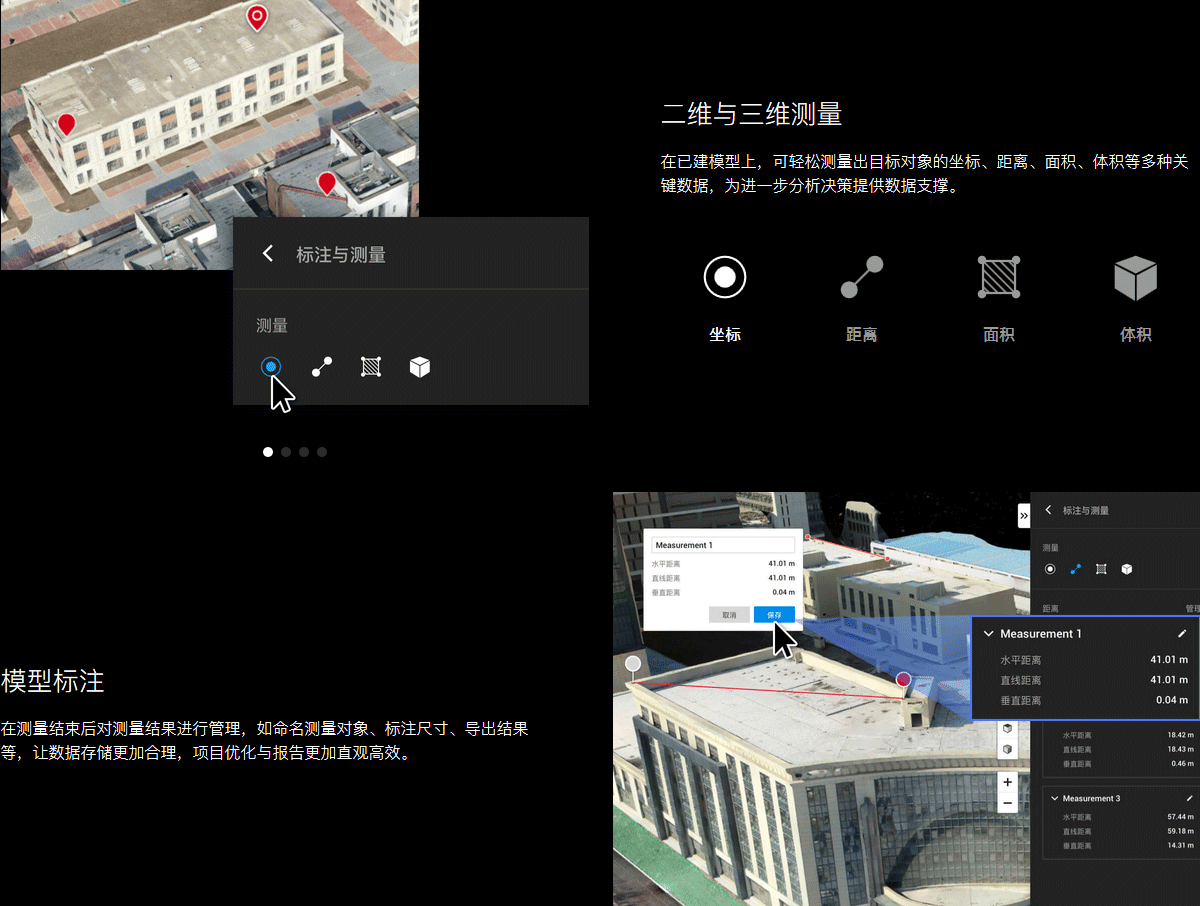The image size is (1200, 906).
Task: Select the area tool in left 测量 panel
Action: 371,367
